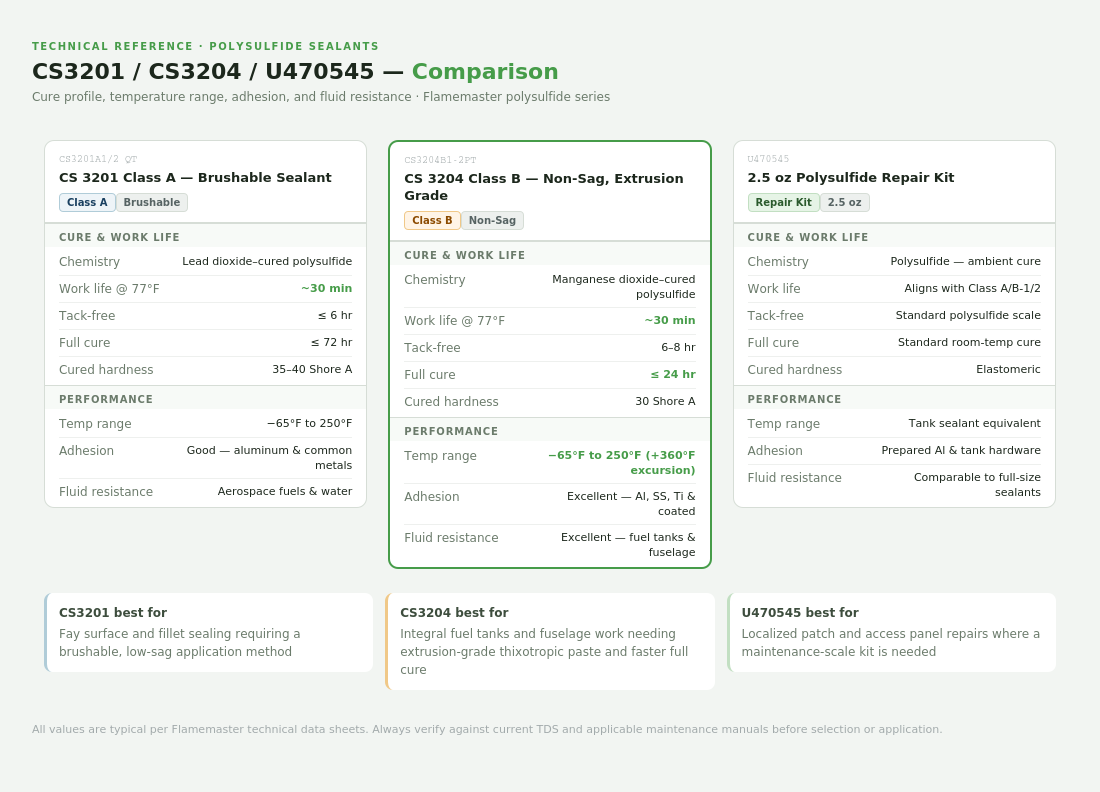This screenshot has width=1100, height=792.
Task: Click the 'Class B' badge
Action: [432, 220]
